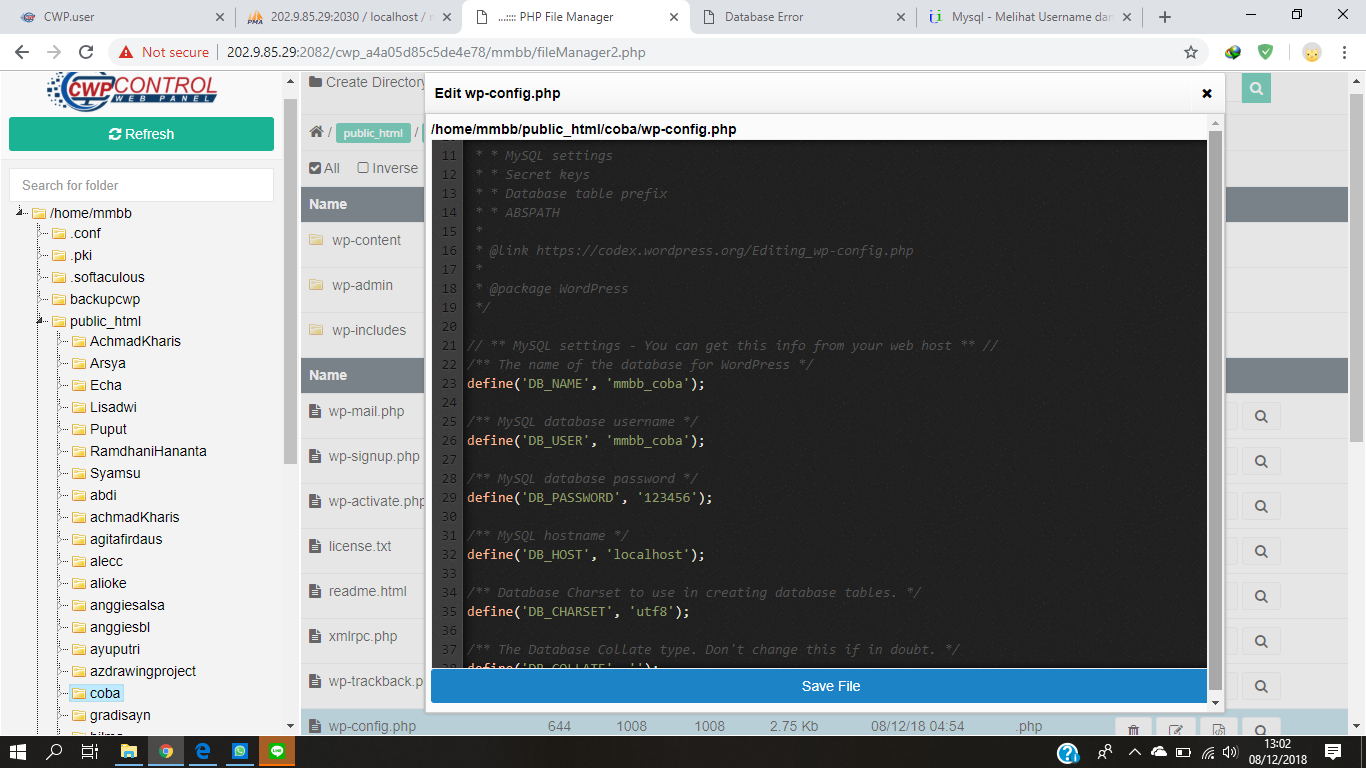Viewport: 1366px width, 768px height.
Task: Switch to the Database Error tab
Action: tap(804, 17)
